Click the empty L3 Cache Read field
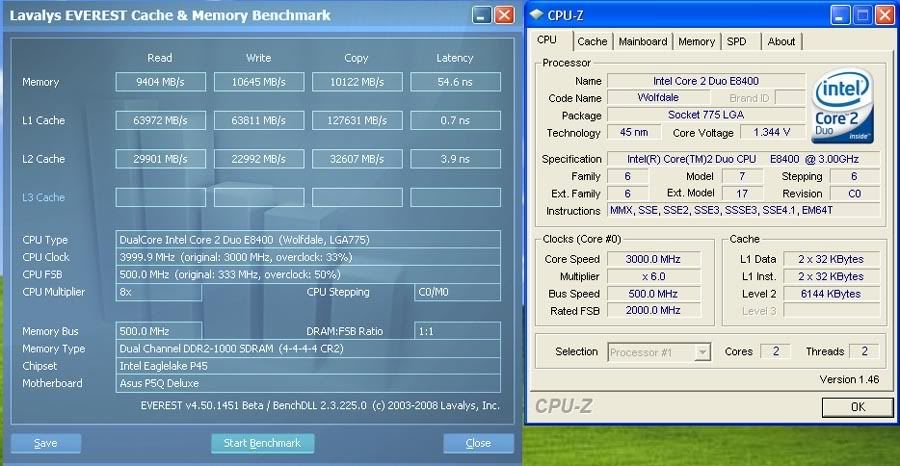This screenshot has height=466, width=900. pos(161,197)
